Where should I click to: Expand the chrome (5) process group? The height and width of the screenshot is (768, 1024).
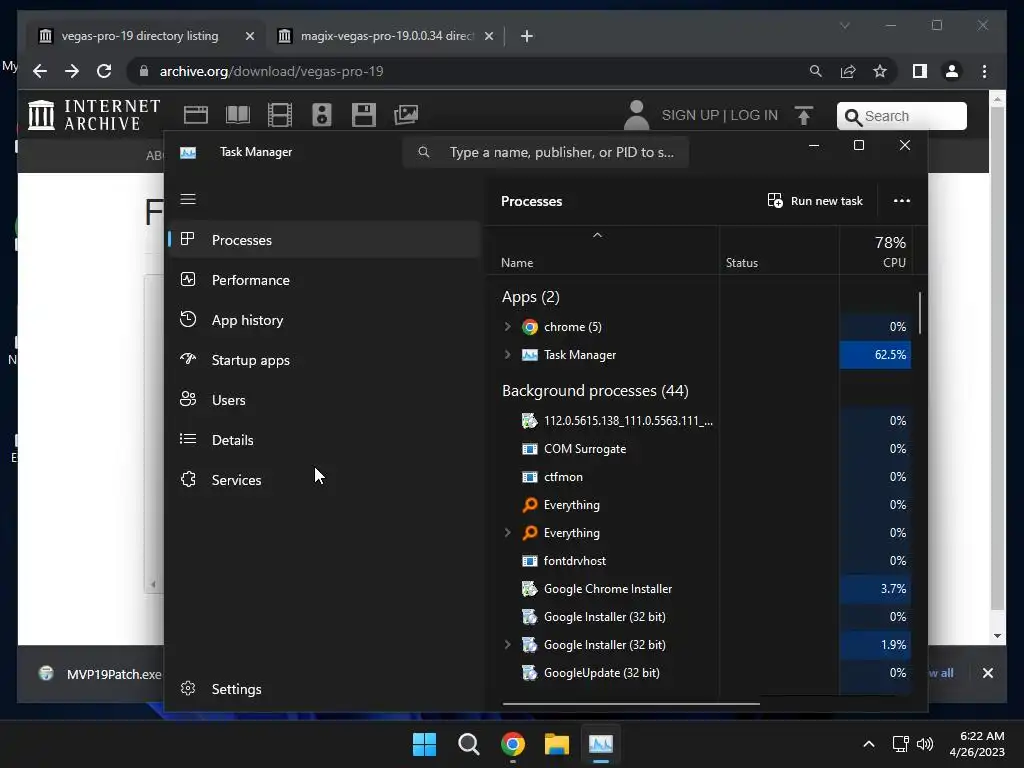click(507, 327)
